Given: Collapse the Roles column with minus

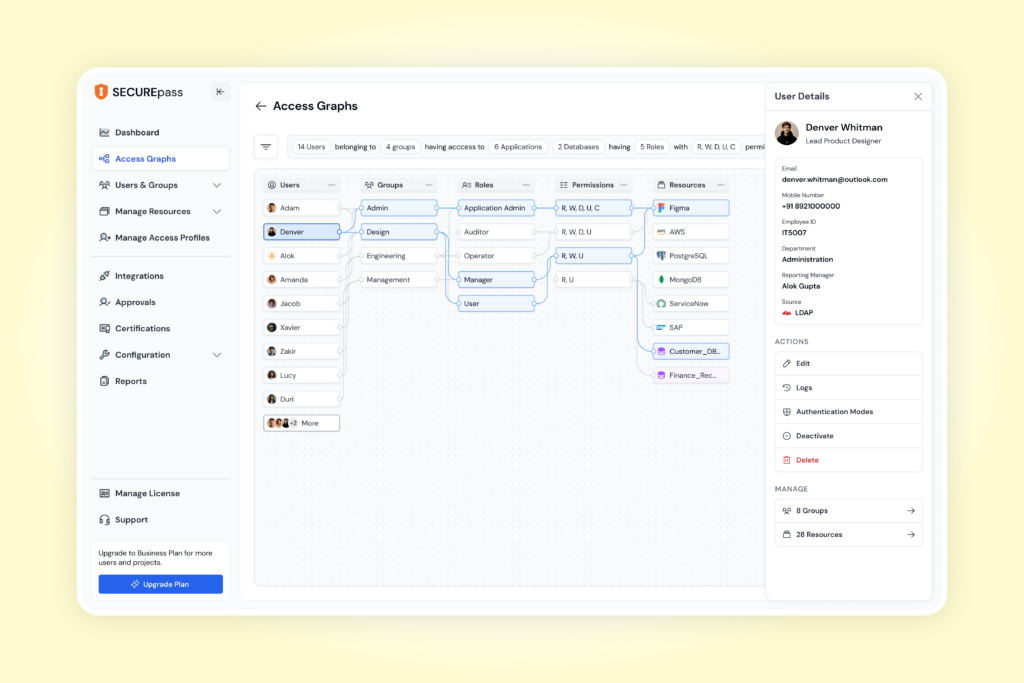Looking at the screenshot, I should click(x=526, y=185).
